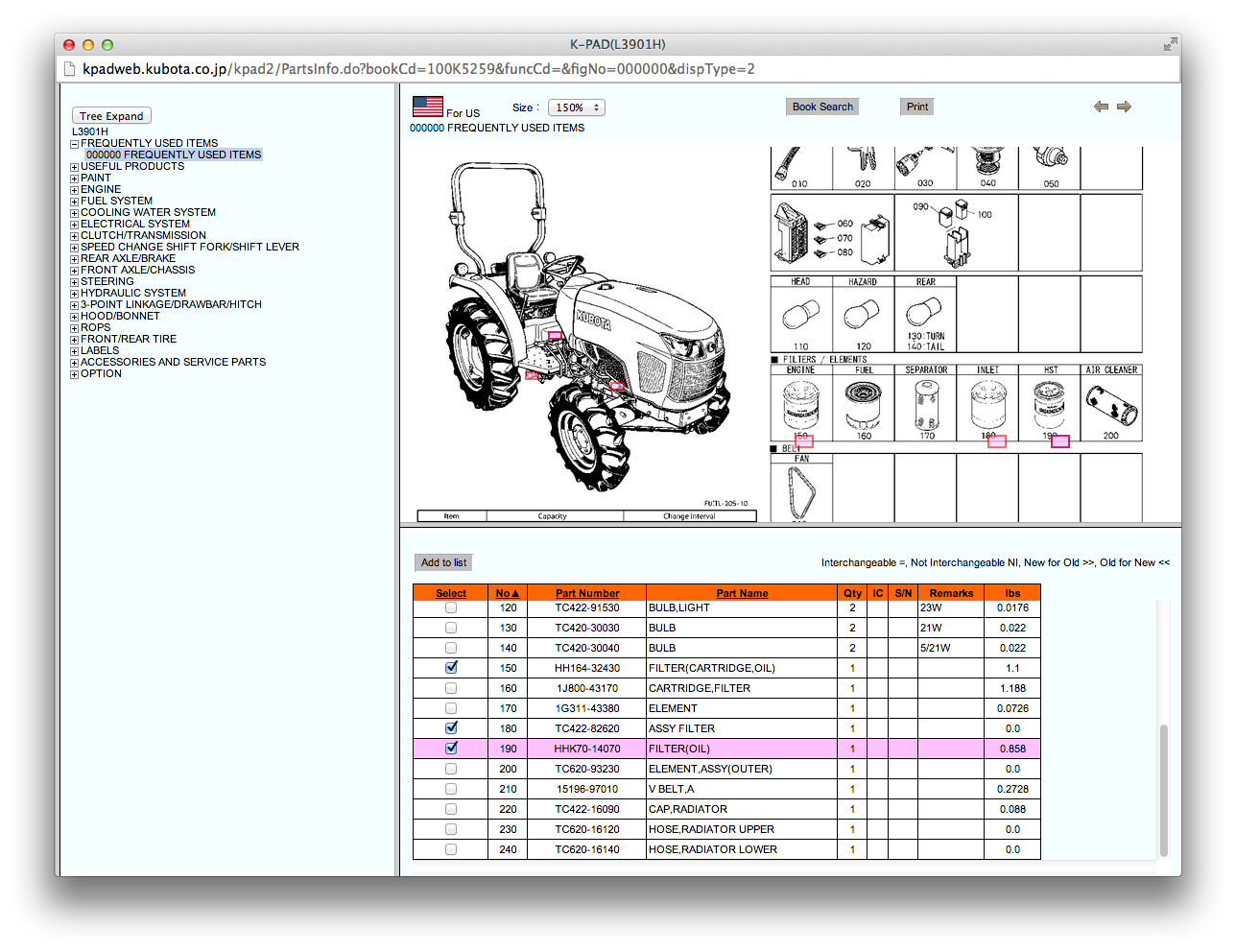Uncheck the box for 180 ASSY FILTER
The image size is (1236, 952).
pyautogui.click(x=451, y=727)
